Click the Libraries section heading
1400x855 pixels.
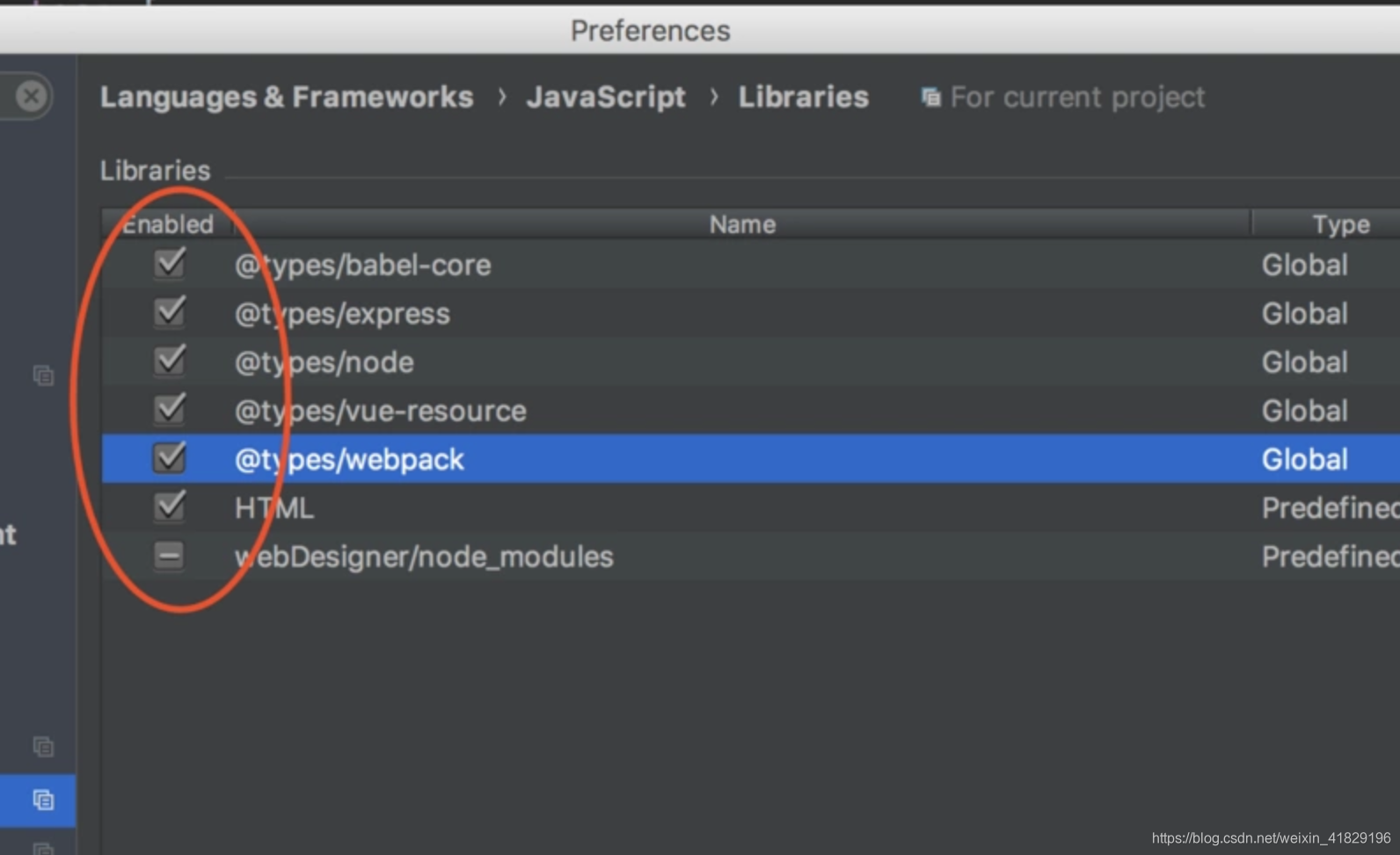coord(155,171)
